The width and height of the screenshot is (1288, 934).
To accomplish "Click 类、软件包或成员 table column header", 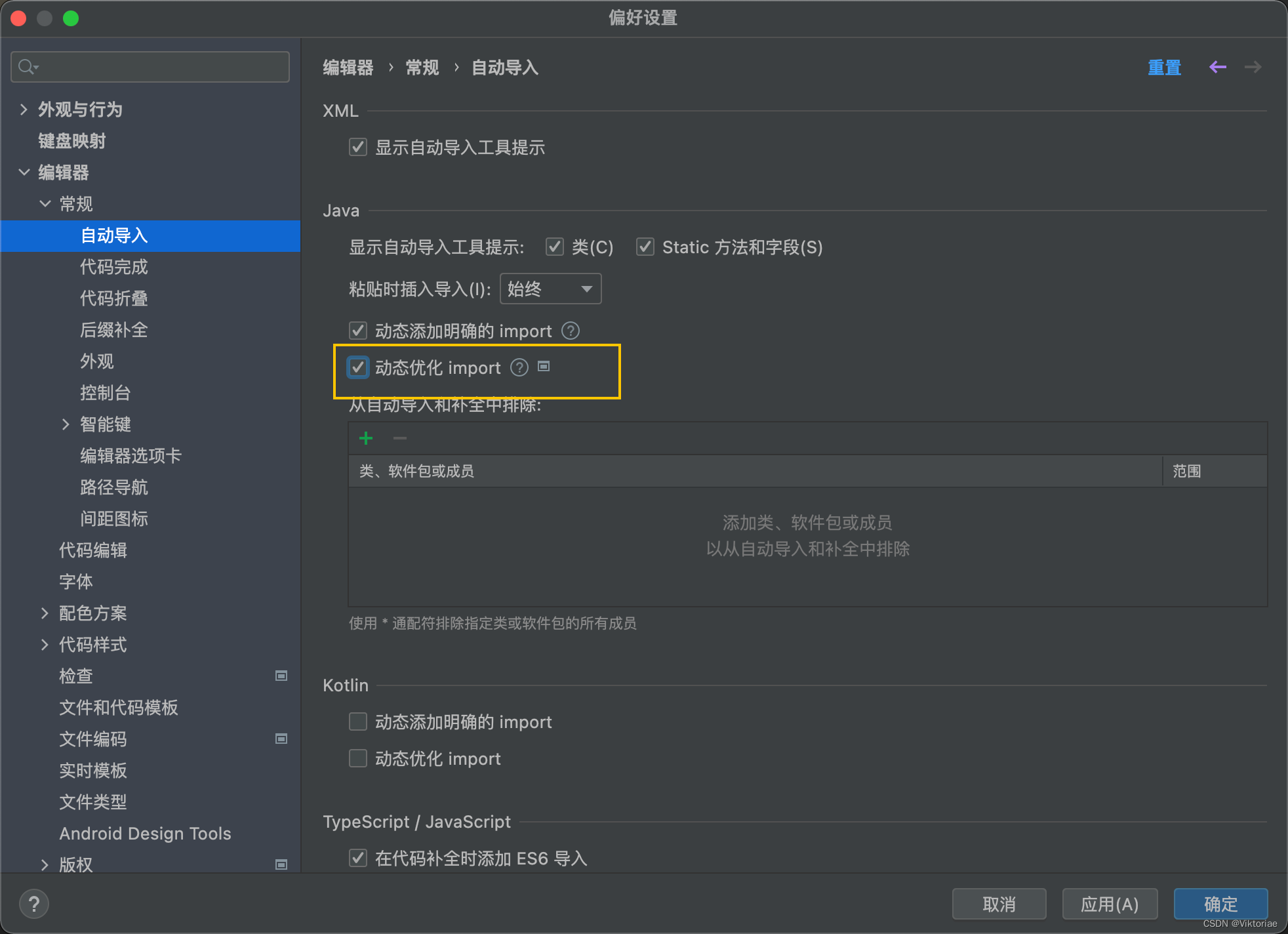I will pyautogui.click(x=755, y=471).
